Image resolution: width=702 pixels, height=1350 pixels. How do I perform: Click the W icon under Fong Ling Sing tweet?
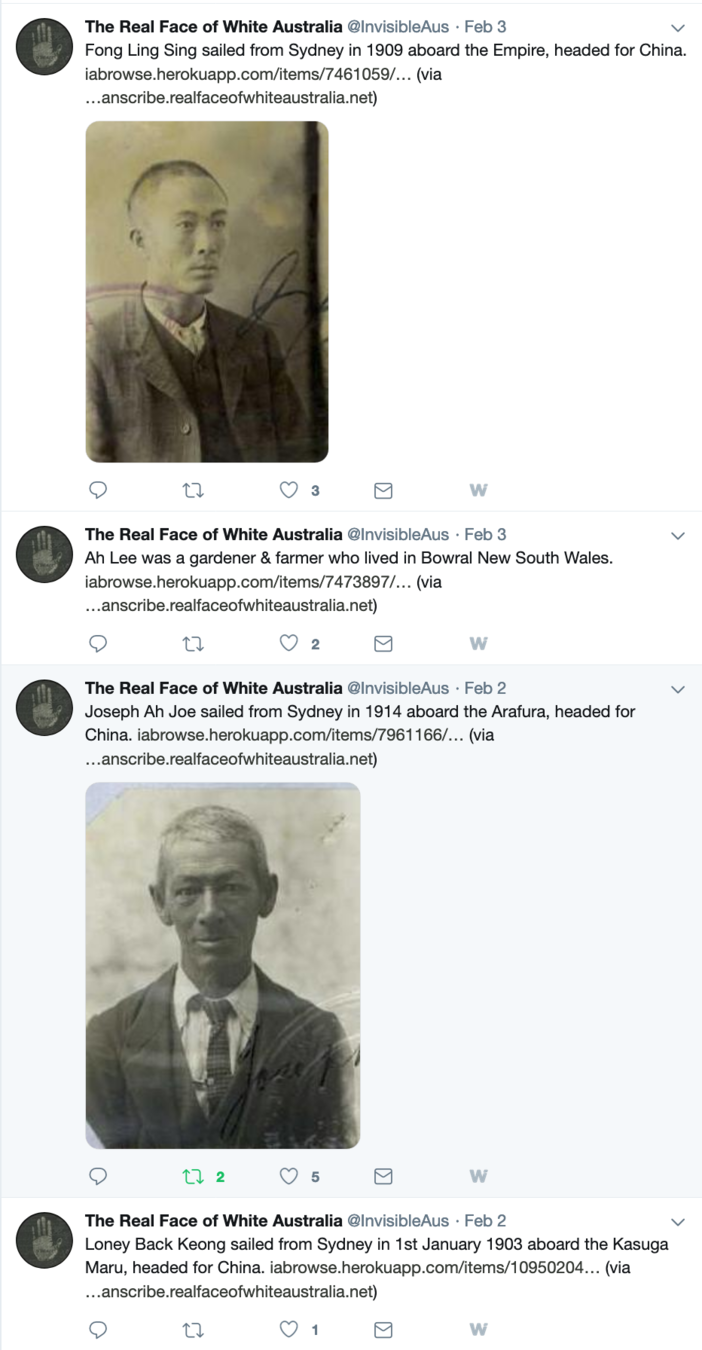(478, 490)
